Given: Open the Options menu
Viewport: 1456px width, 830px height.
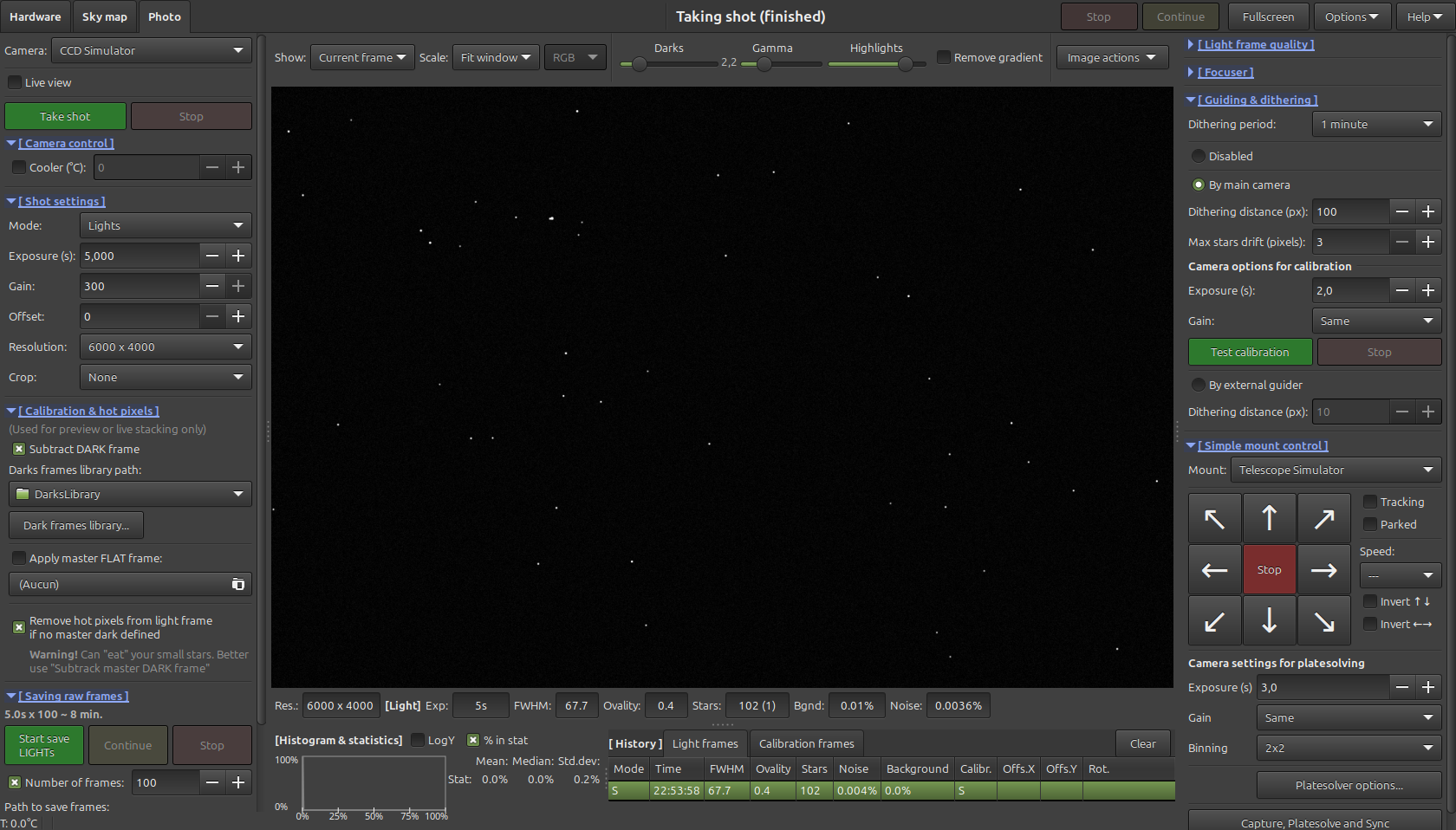Looking at the screenshot, I should (x=1352, y=16).
